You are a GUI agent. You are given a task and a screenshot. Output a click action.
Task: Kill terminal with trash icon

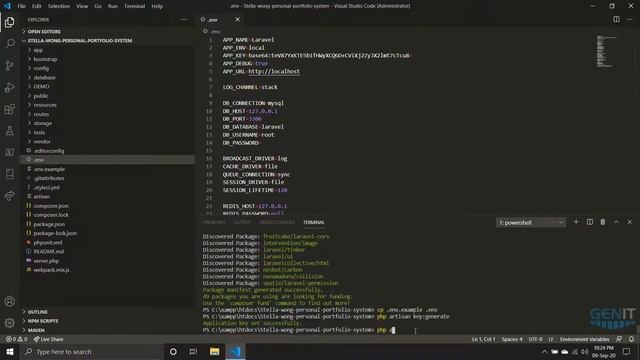pyautogui.click(x=603, y=222)
